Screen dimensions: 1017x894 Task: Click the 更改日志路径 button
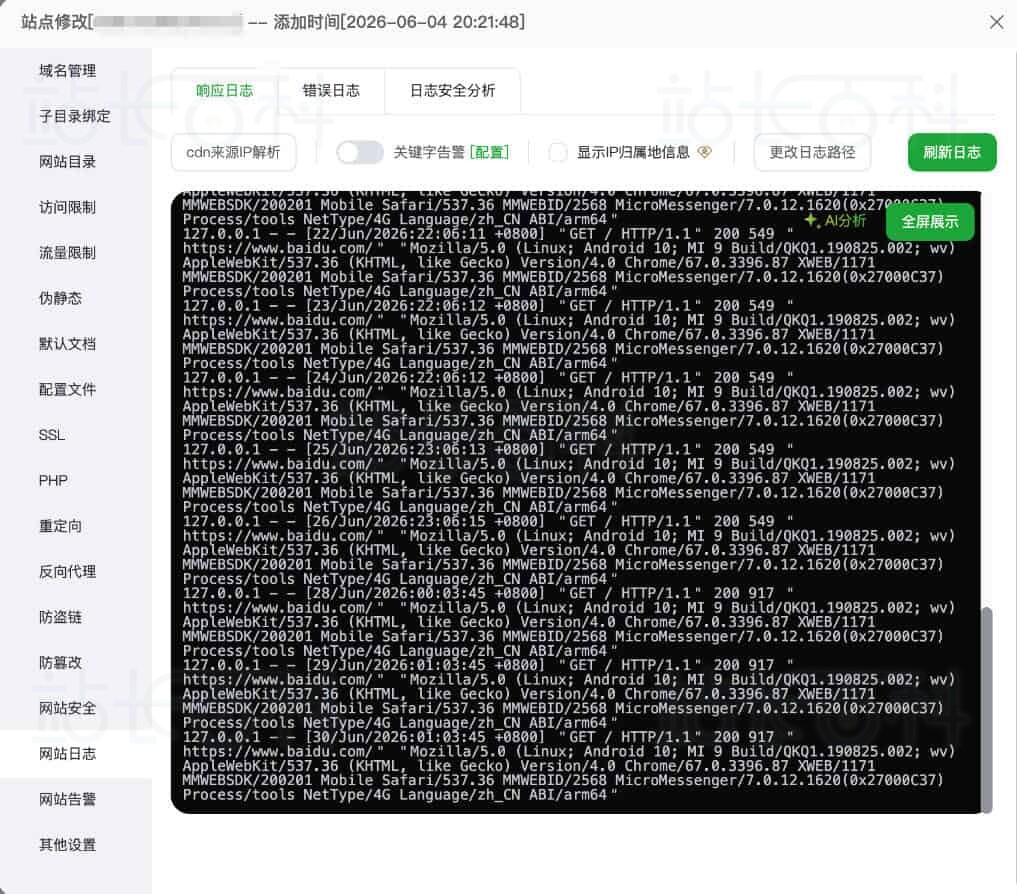pyautogui.click(x=812, y=152)
